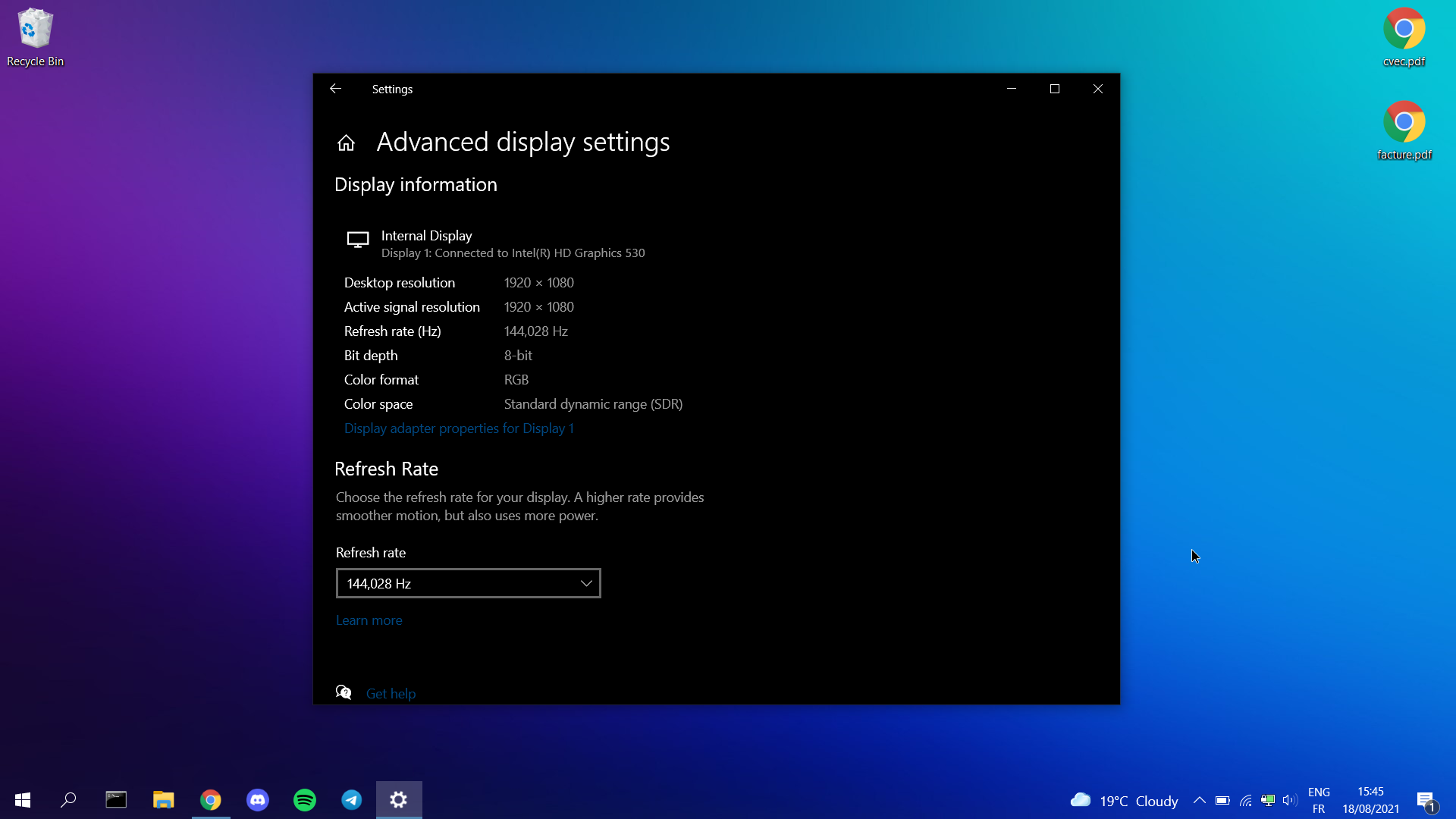The width and height of the screenshot is (1456, 819).
Task: Click Standard dynamic range (SDR) value
Action: pyautogui.click(x=593, y=404)
